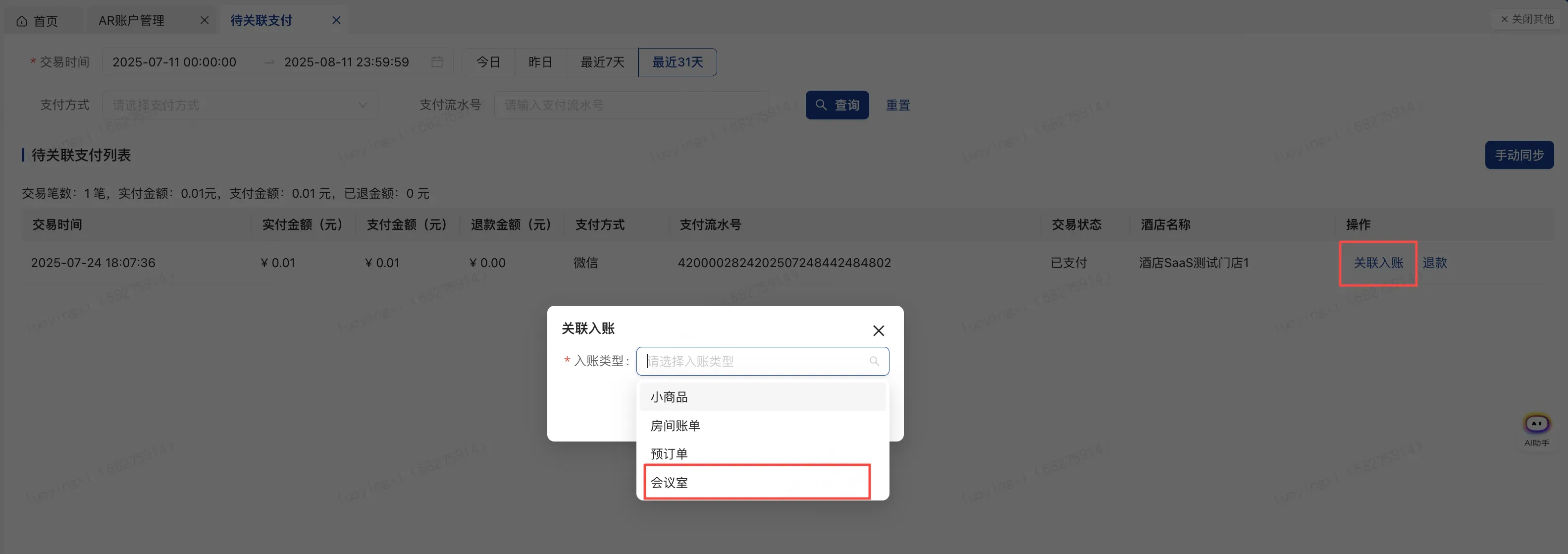1568x554 pixels.
Task: Click the 微信 payment method cell
Action: point(585,263)
